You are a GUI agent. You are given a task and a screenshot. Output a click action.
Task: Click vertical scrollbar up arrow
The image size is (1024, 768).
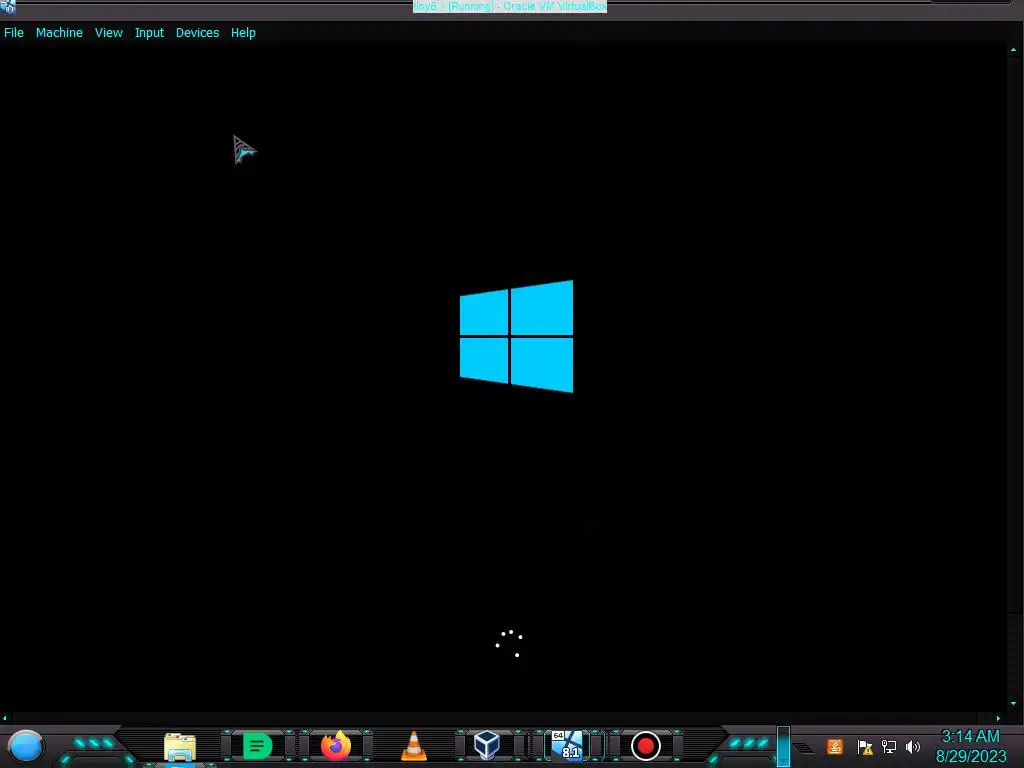tap(1013, 50)
